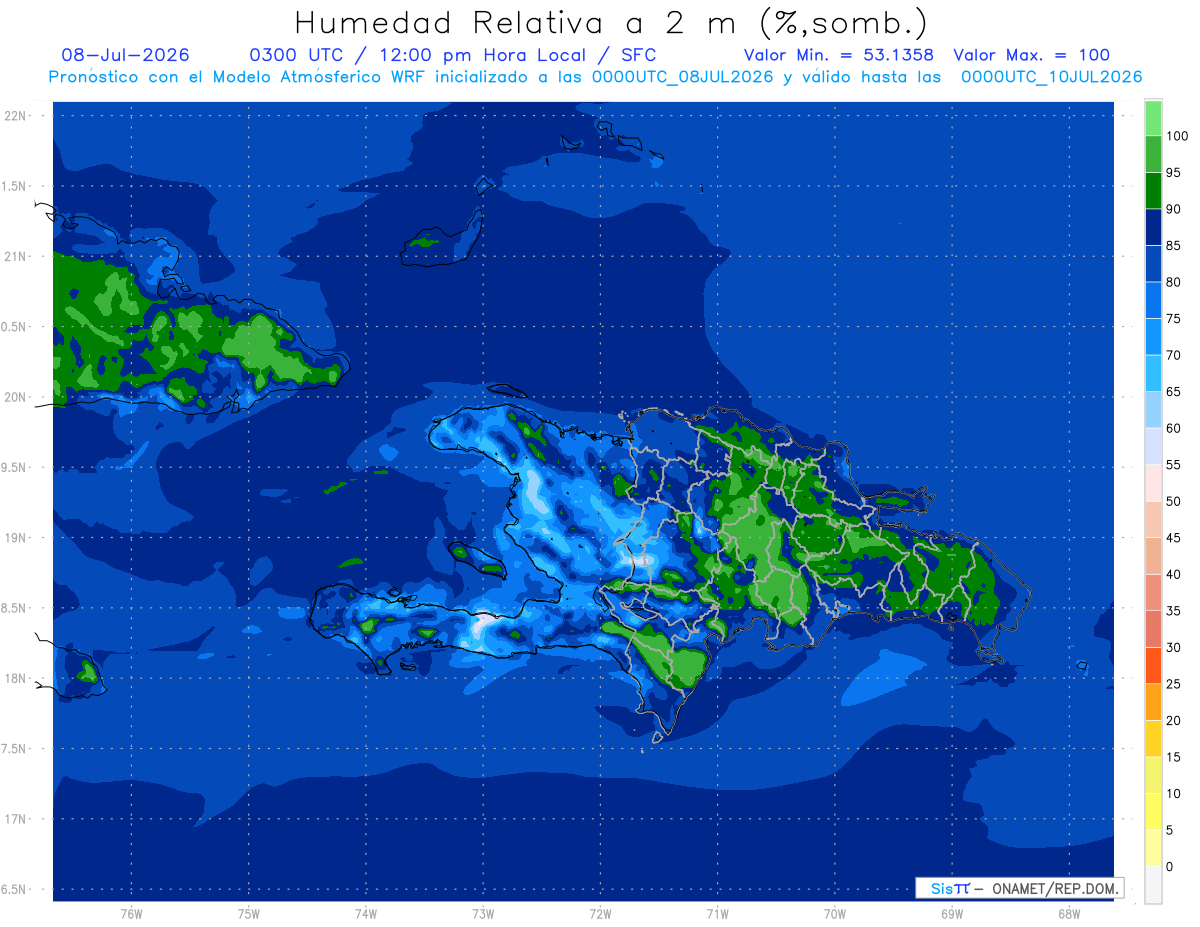The image size is (1200, 927).
Task: Select the 19N latitude label
Action: tap(15, 537)
